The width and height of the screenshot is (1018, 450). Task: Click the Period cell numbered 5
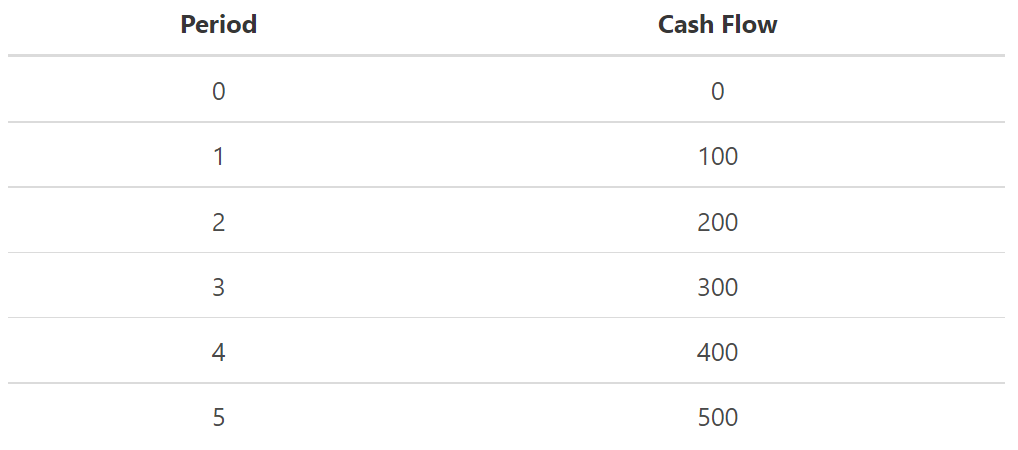(219, 417)
